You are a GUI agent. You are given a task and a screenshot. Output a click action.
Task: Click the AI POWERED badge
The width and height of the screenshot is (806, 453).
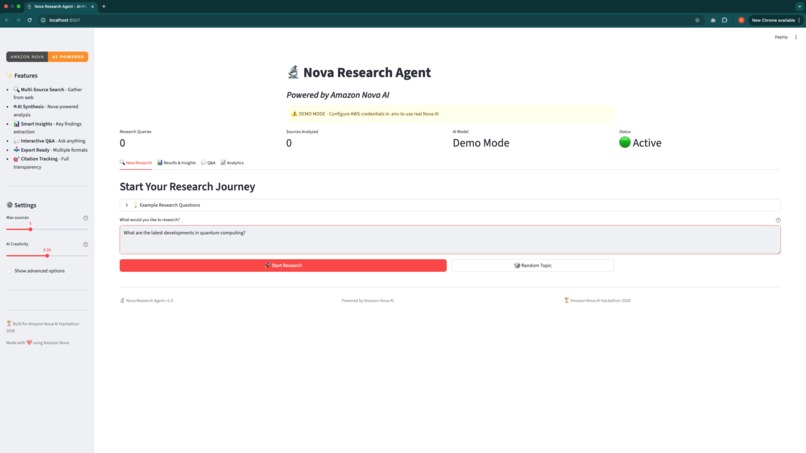coord(68,57)
